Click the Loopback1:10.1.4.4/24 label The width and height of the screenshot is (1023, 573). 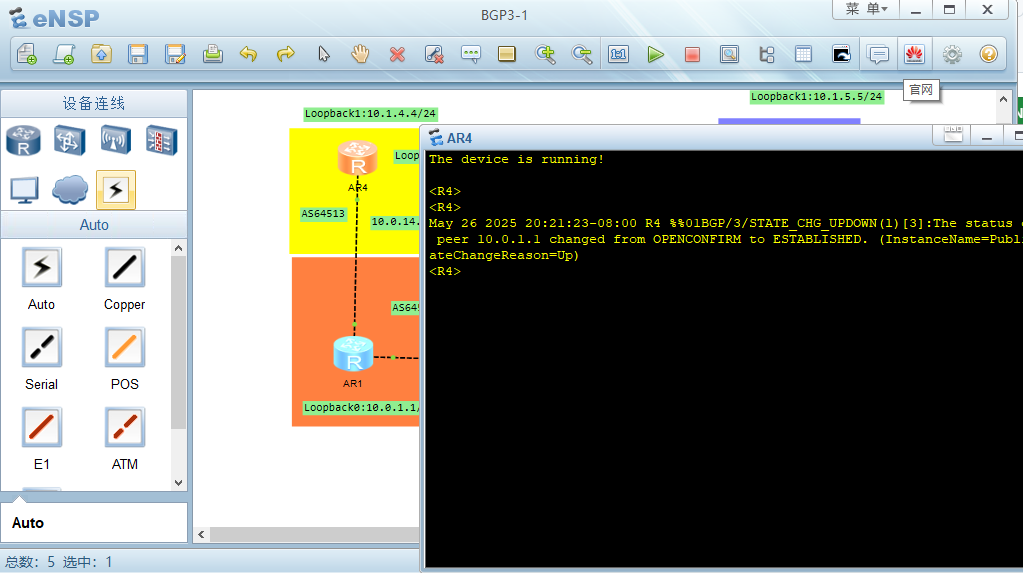(371, 114)
